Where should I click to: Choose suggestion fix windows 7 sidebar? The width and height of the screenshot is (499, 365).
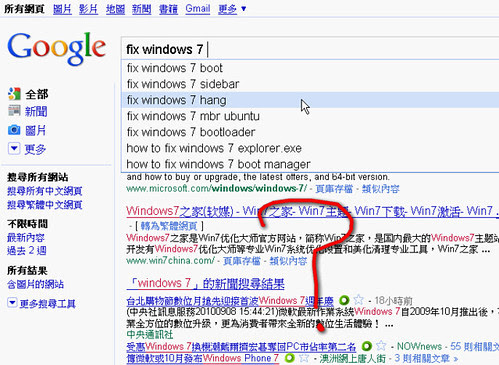coord(310,84)
